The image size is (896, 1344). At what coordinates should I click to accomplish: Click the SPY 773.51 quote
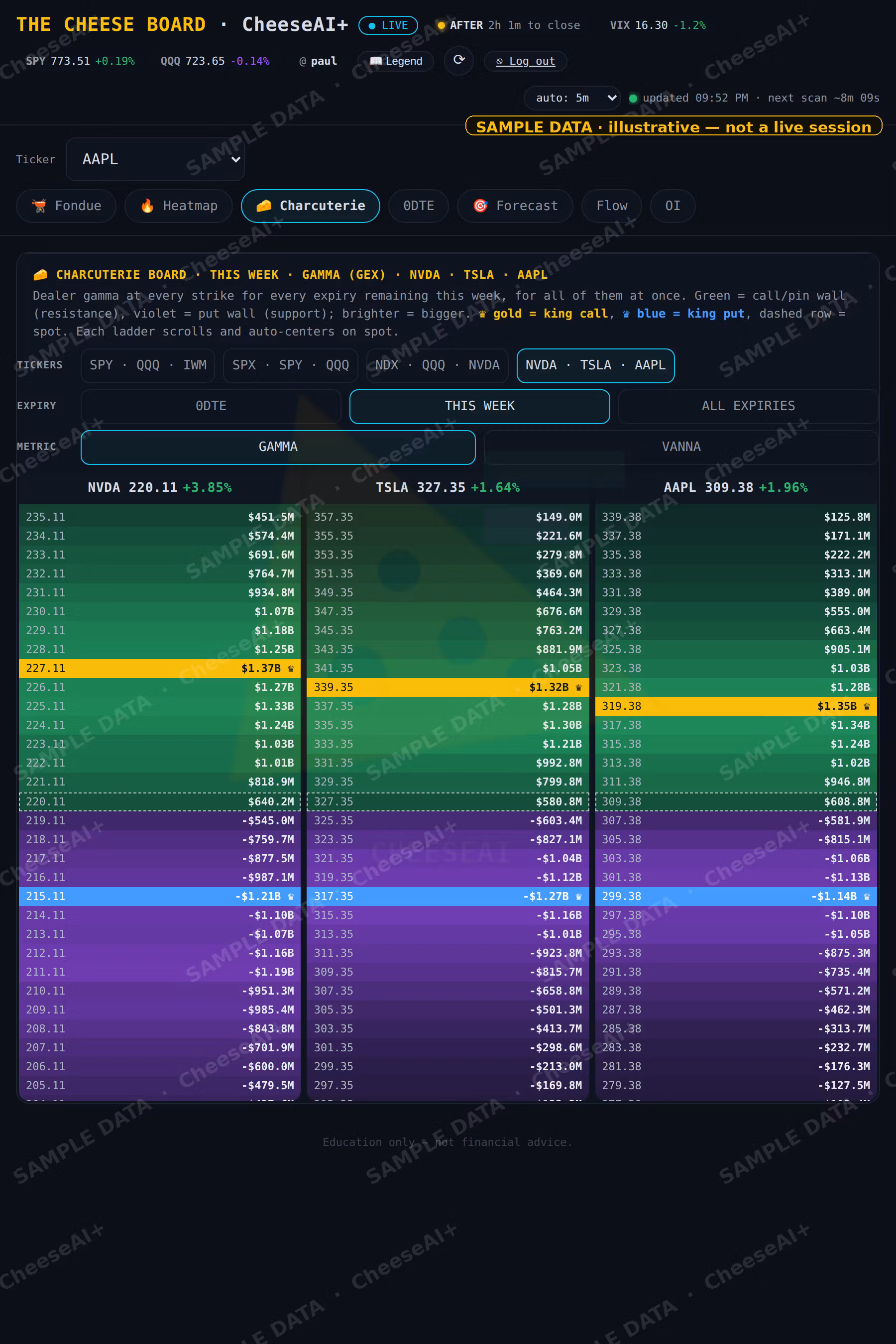coord(80,61)
